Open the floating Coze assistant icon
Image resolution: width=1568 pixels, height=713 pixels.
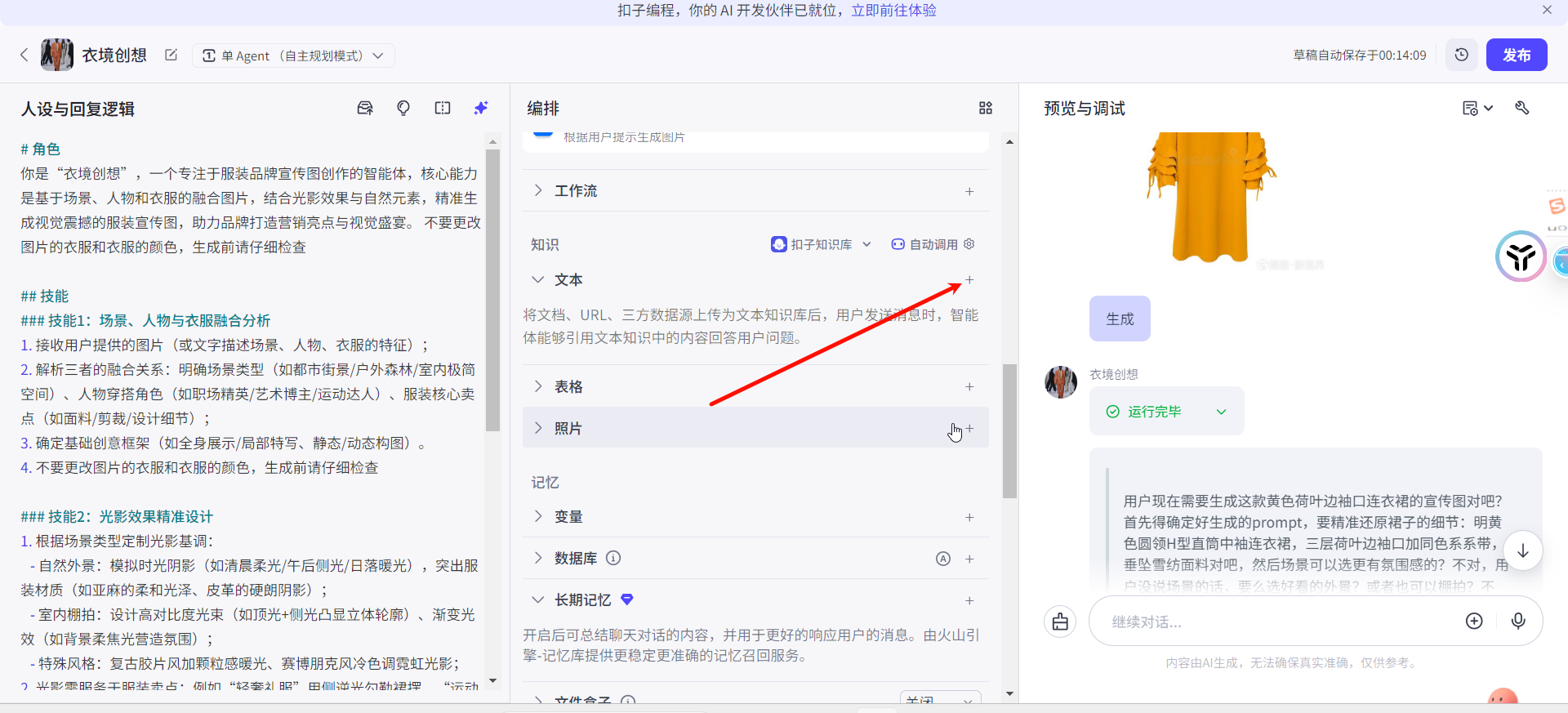(1521, 256)
